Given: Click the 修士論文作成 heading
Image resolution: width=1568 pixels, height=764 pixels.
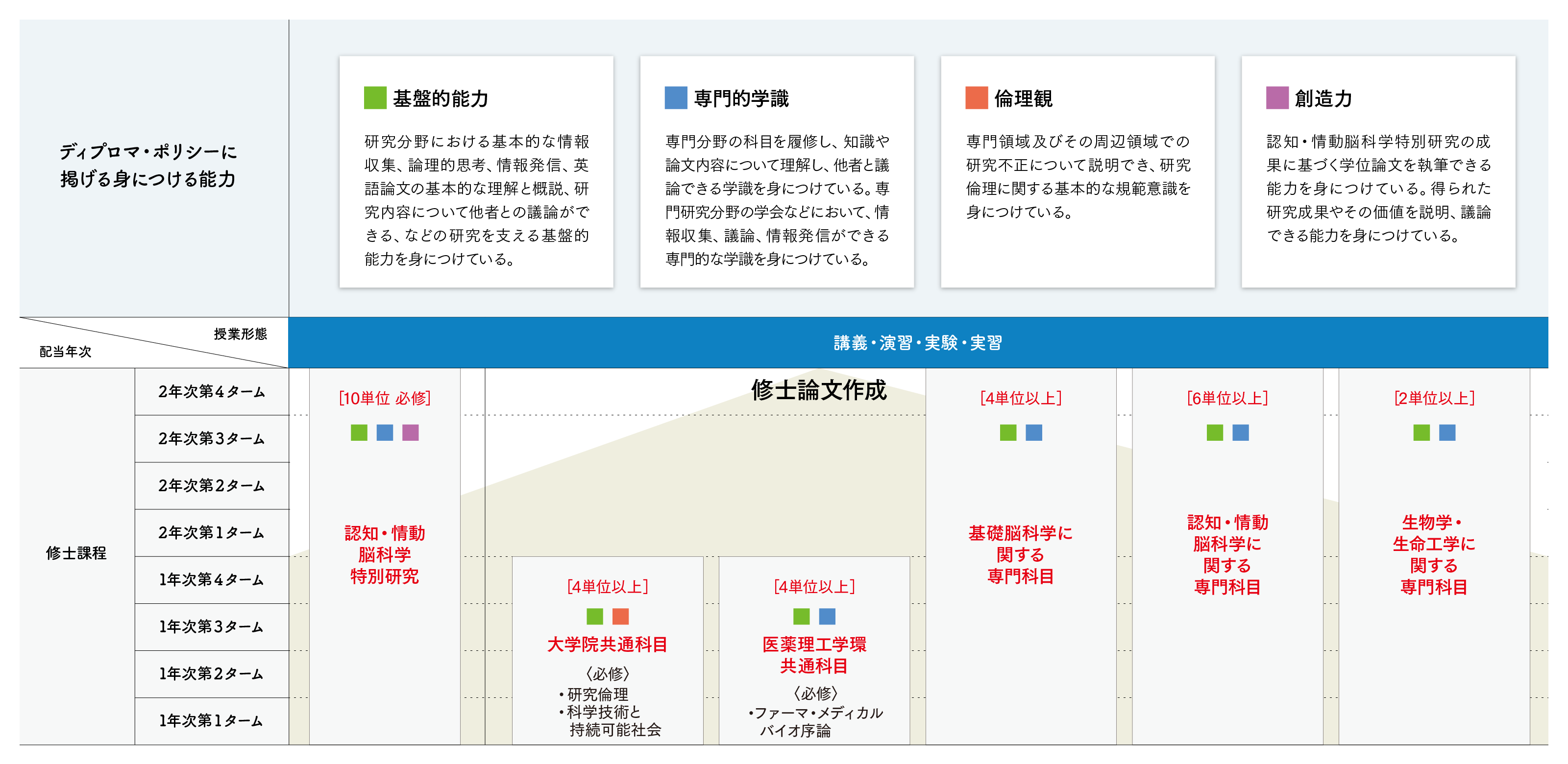Looking at the screenshot, I should coord(819,390).
